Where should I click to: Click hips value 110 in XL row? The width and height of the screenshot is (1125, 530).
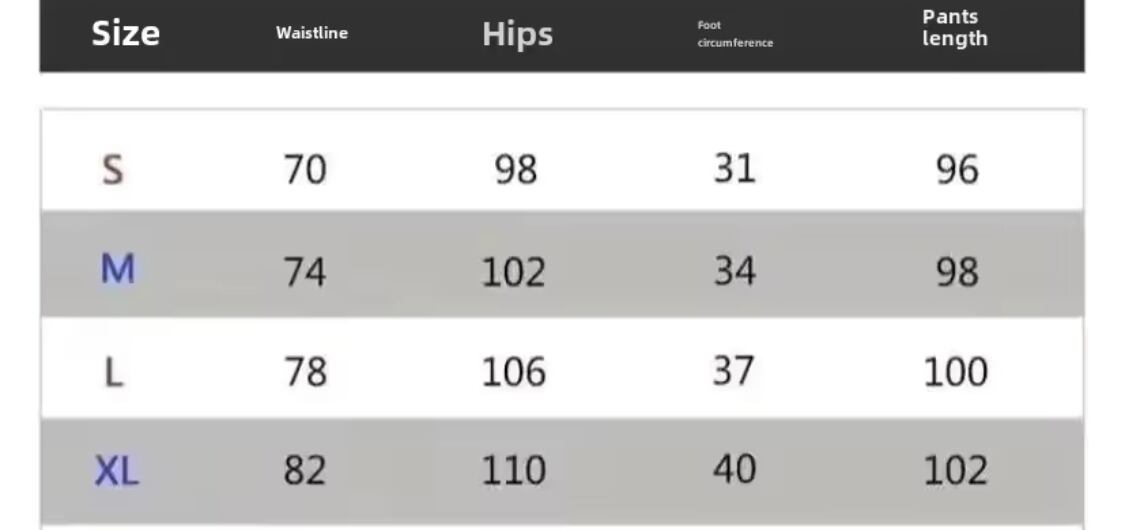514,470
